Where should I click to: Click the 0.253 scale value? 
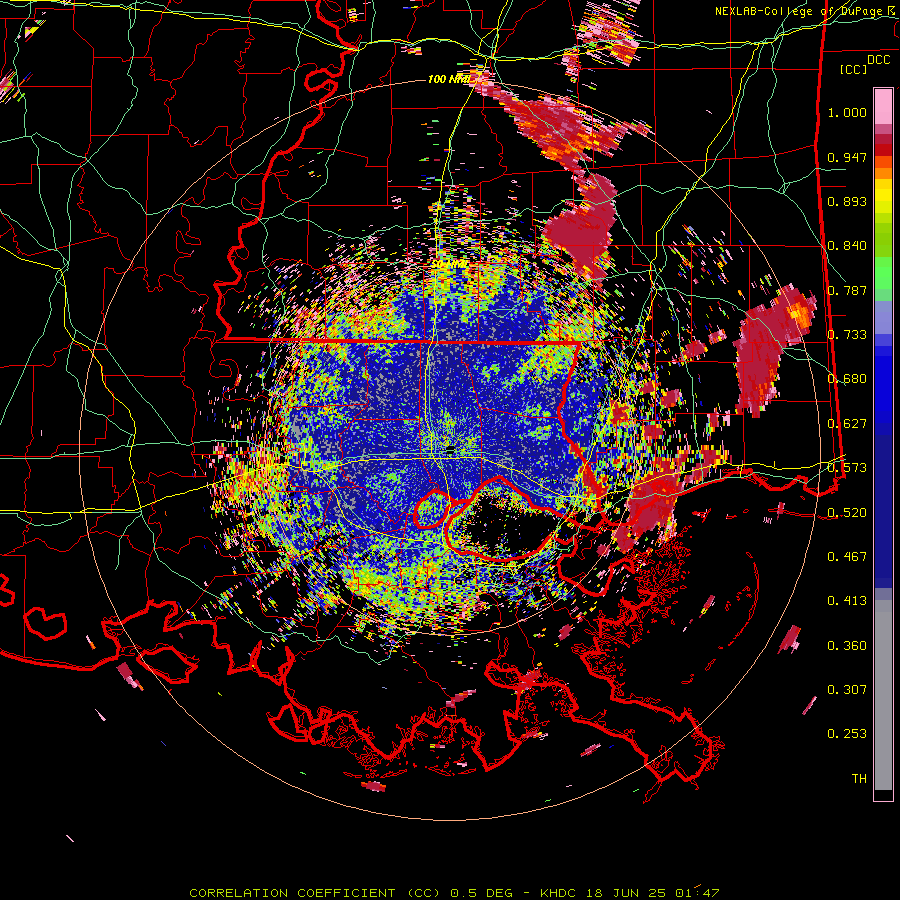847,734
